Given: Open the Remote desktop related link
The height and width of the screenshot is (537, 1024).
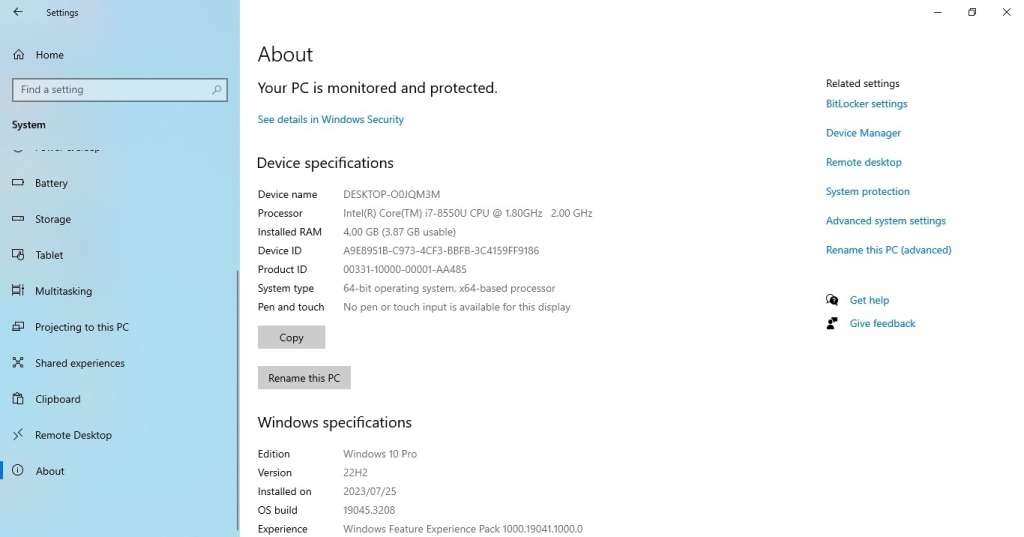Looking at the screenshot, I should tap(863, 162).
